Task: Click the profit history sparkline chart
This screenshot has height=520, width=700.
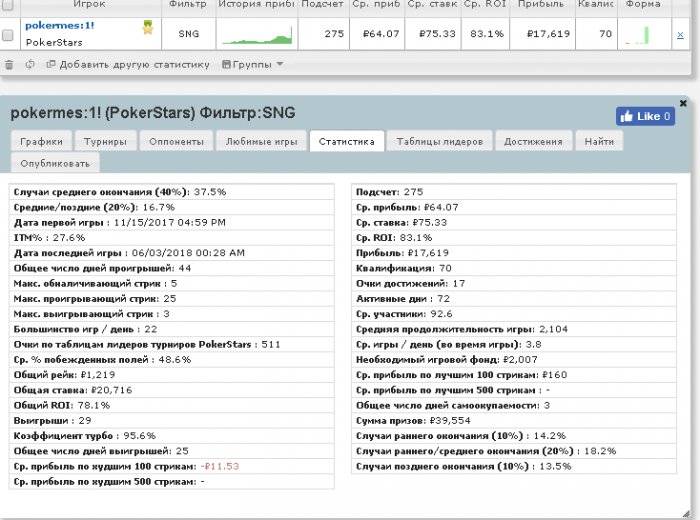Action: click(257, 35)
